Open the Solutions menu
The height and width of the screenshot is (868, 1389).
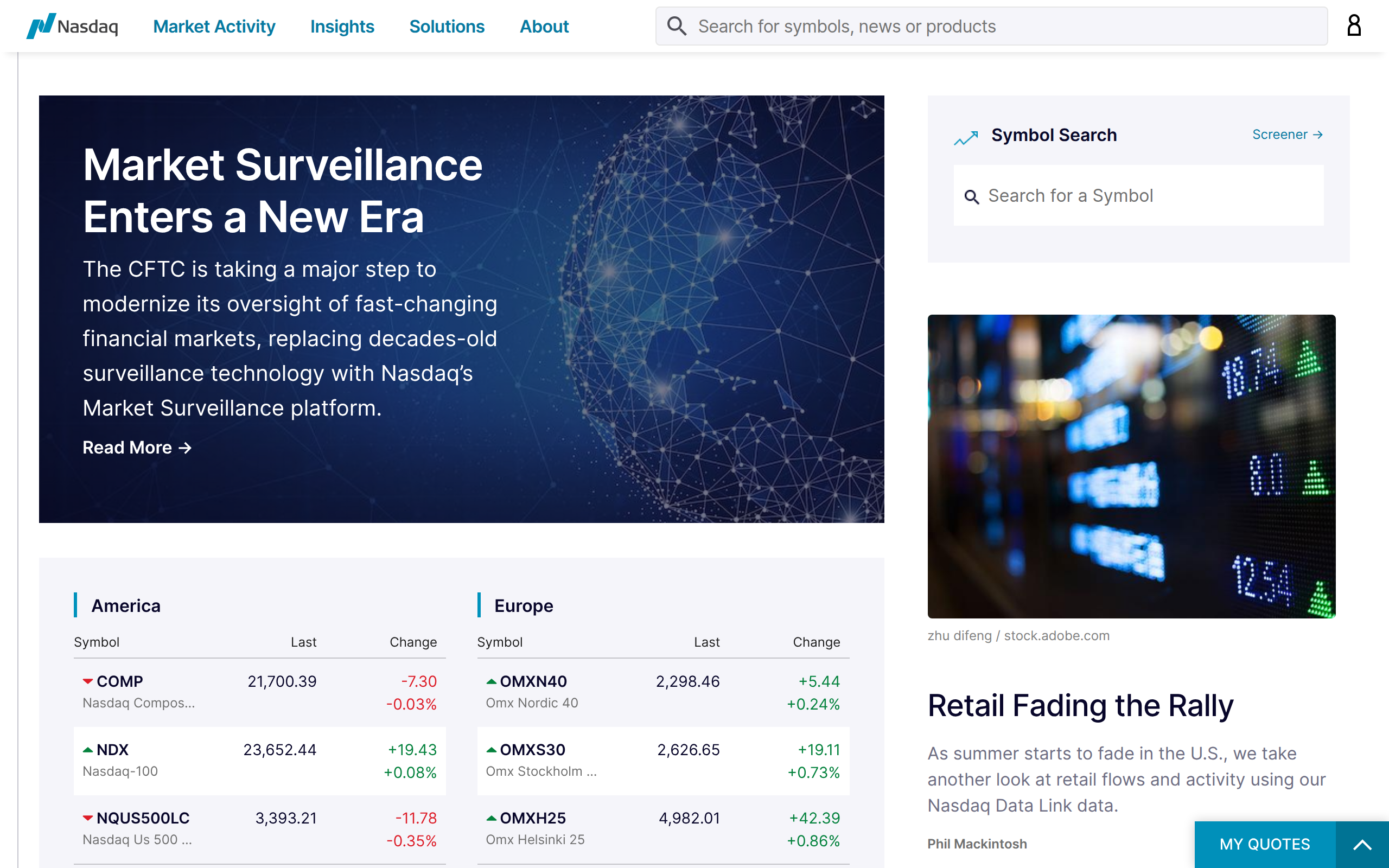pyautogui.click(x=447, y=27)
